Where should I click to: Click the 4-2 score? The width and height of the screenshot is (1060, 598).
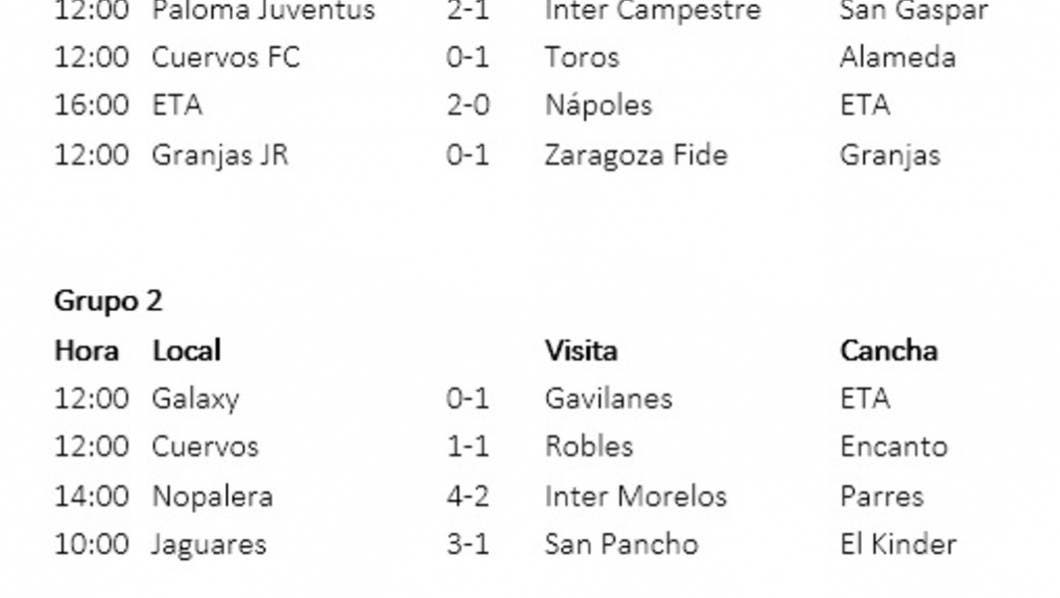point(468,496)
